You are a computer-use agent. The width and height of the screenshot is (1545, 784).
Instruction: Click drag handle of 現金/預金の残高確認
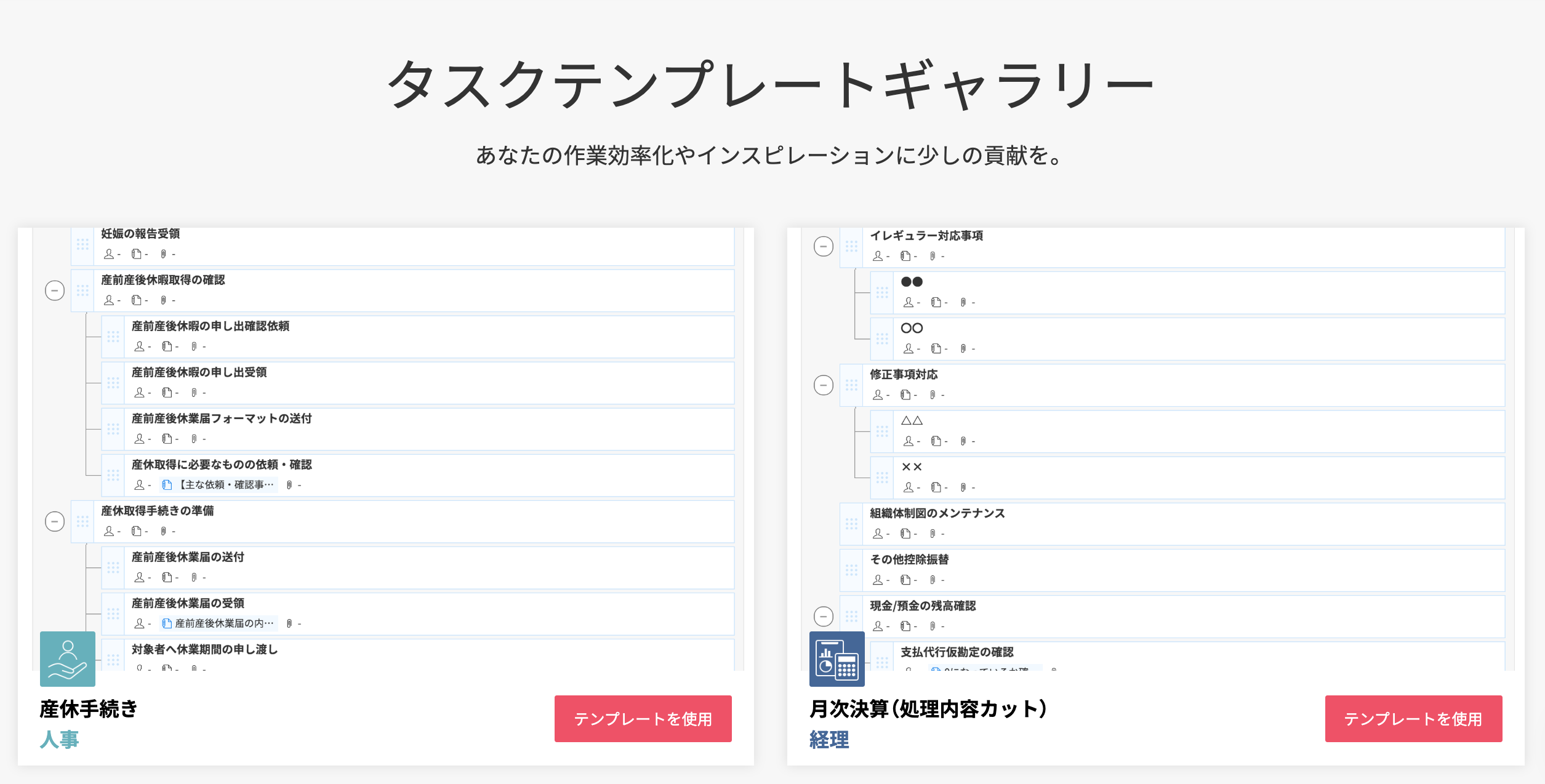(851, 616)
